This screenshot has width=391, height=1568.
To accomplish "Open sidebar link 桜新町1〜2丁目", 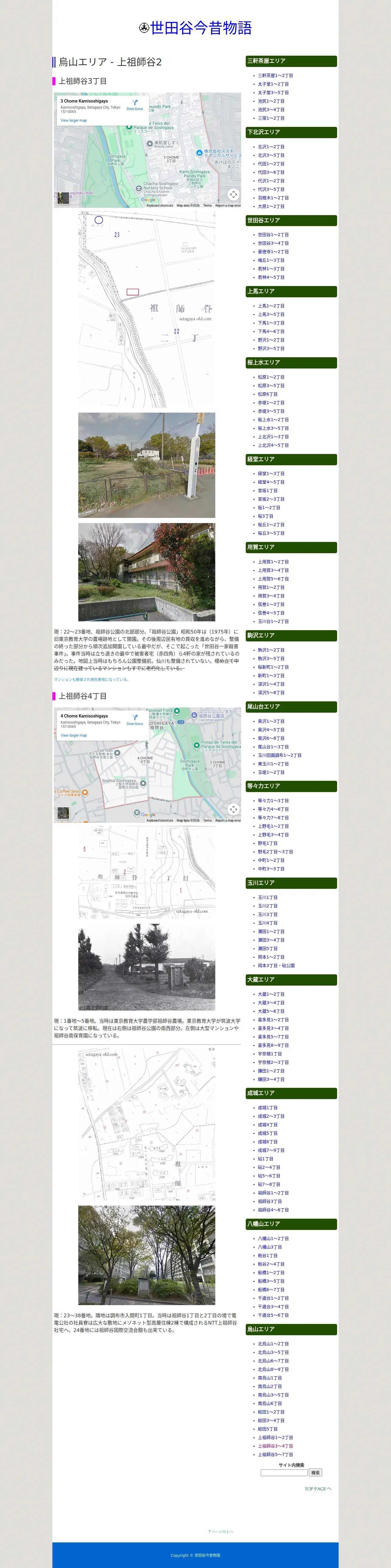I will [273, 667].
